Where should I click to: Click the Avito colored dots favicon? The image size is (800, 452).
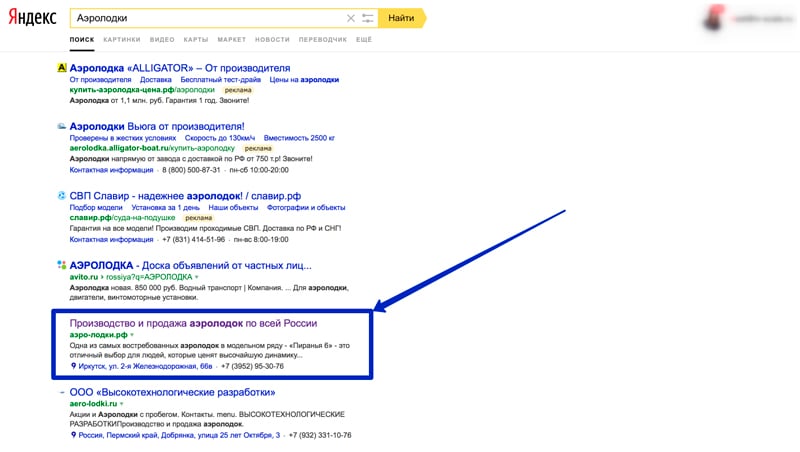coord(62,267)
